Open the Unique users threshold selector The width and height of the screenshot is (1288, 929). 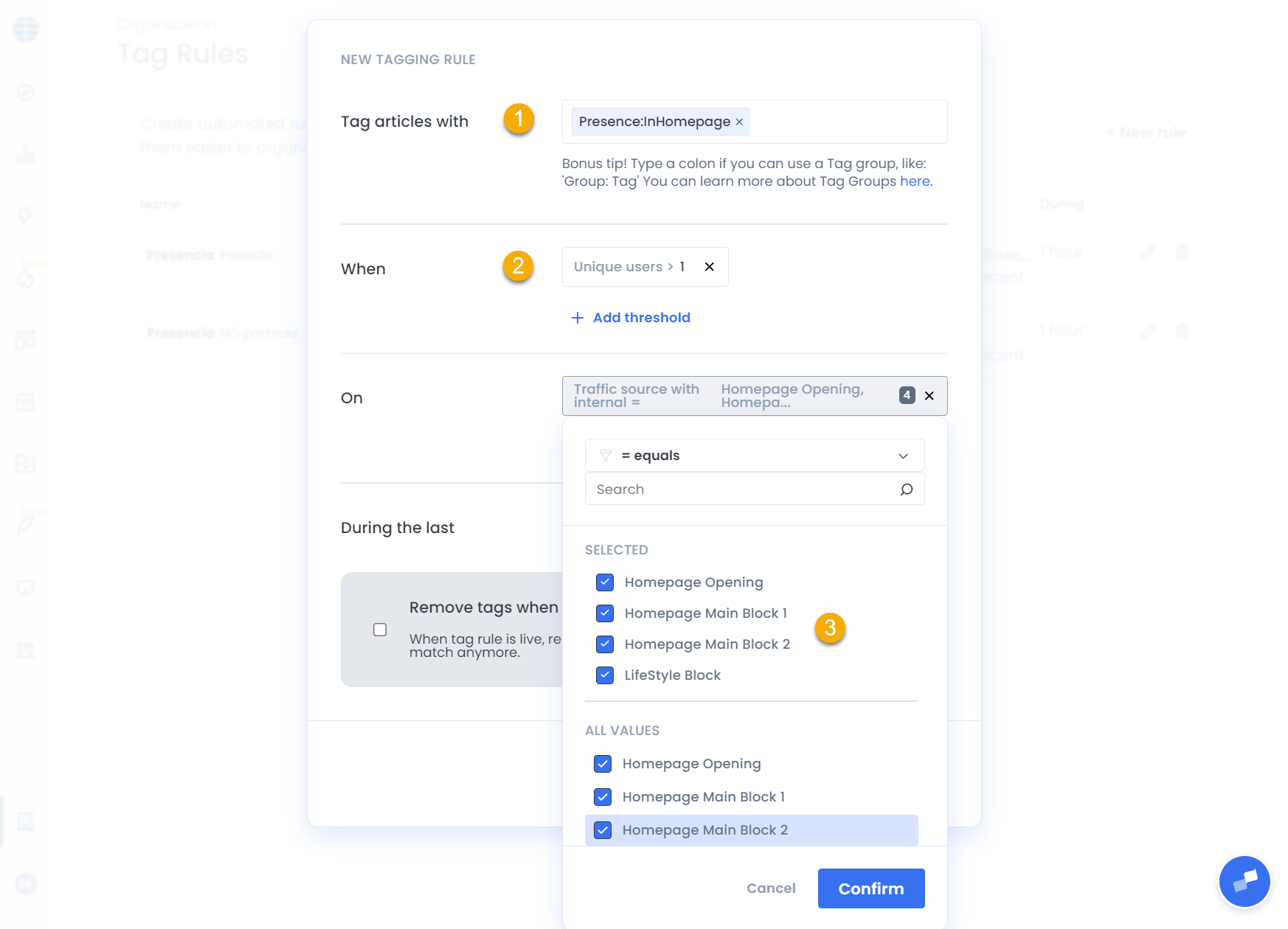click(629, 267)
